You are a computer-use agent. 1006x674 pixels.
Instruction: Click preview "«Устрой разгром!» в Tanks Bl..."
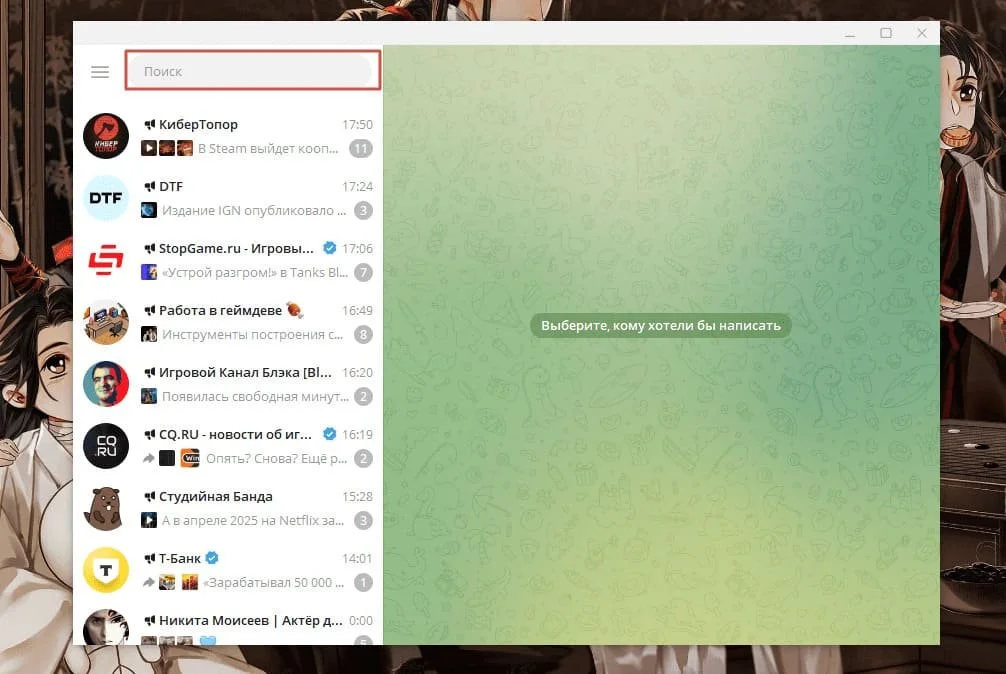click(255, 273)
